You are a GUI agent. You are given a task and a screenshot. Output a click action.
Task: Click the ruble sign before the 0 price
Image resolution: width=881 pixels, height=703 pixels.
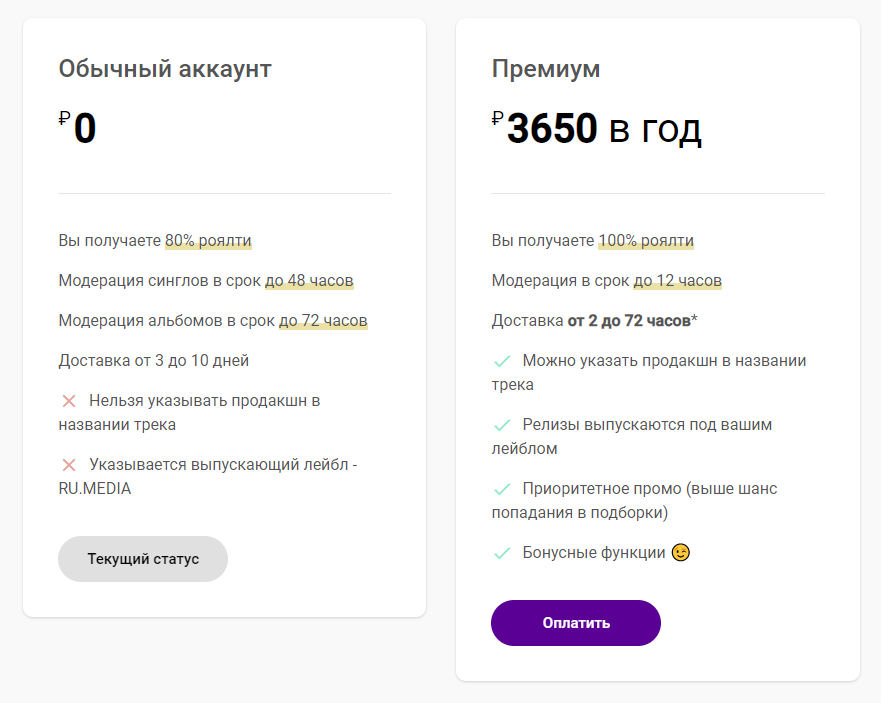64,119
